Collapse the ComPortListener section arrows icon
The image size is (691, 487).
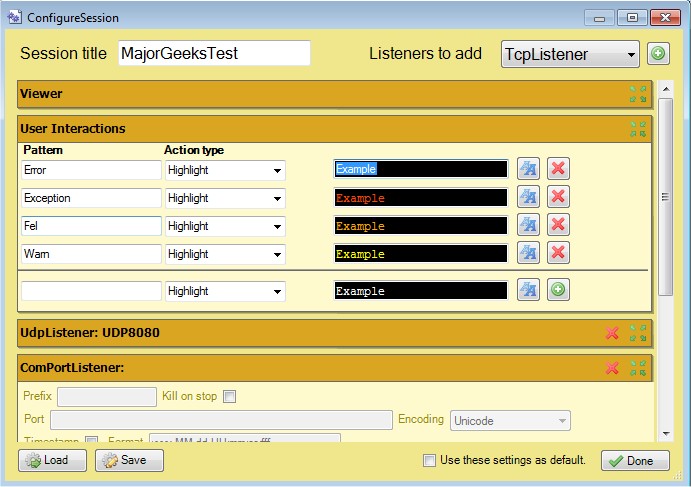(x=638, y=368)
